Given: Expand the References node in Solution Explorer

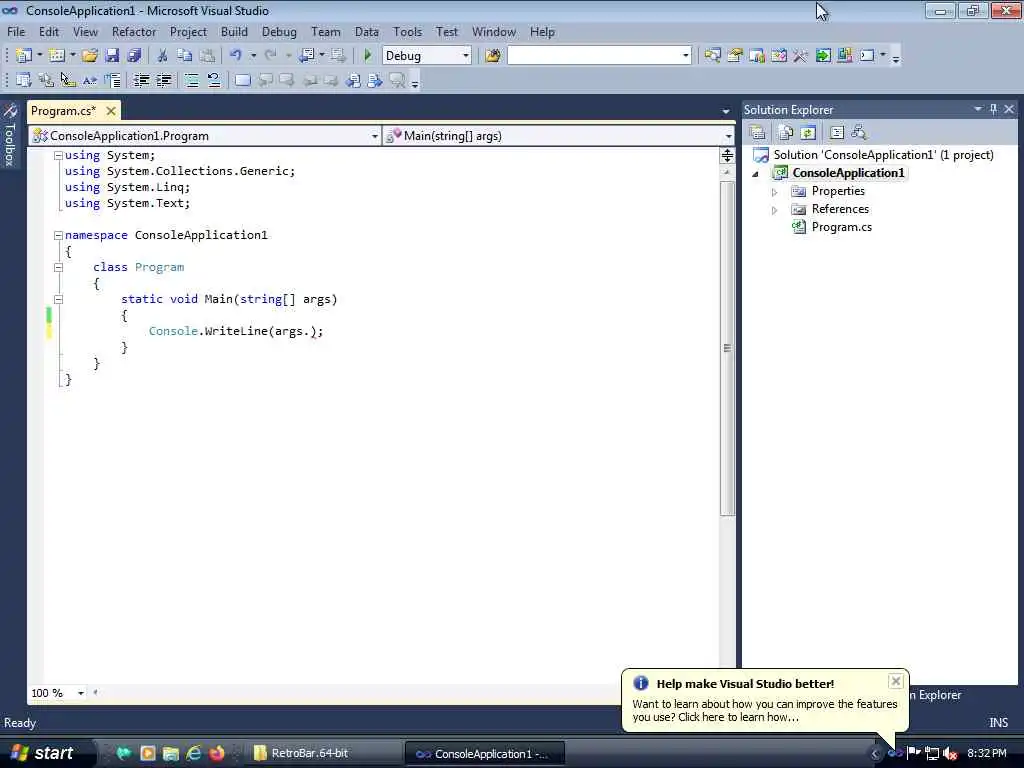Looking at the screenshot, I should tap(775, 210).
